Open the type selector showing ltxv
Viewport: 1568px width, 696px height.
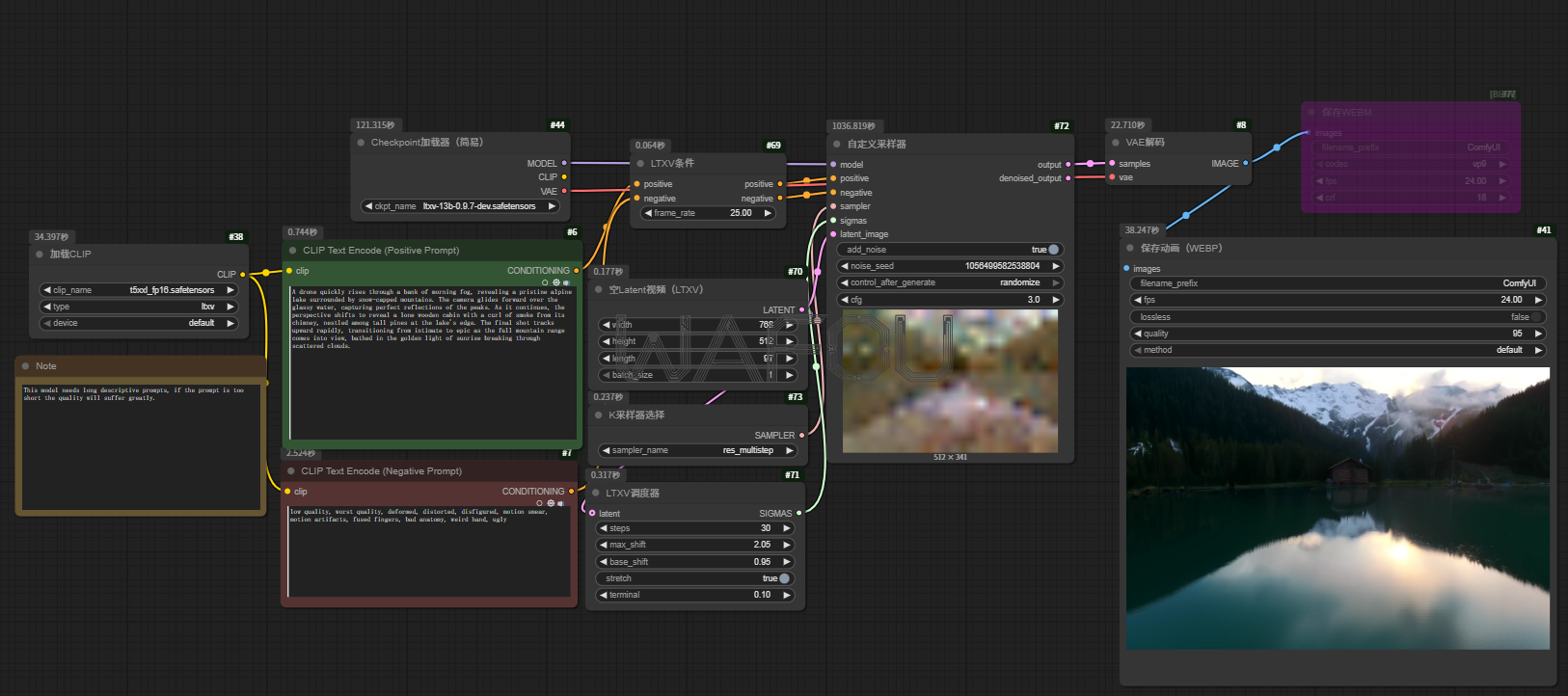pos(139,307)
